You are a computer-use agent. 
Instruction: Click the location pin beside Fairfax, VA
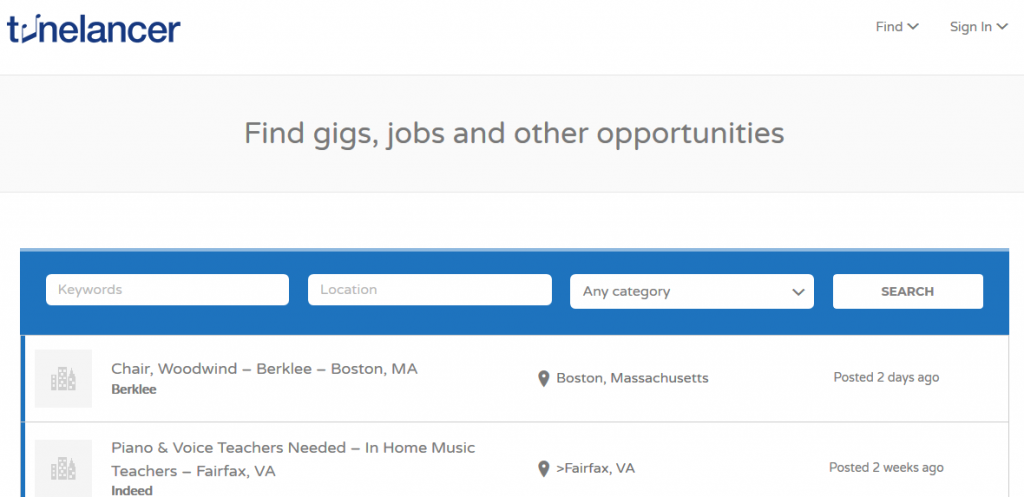click(x=544, y=468)
